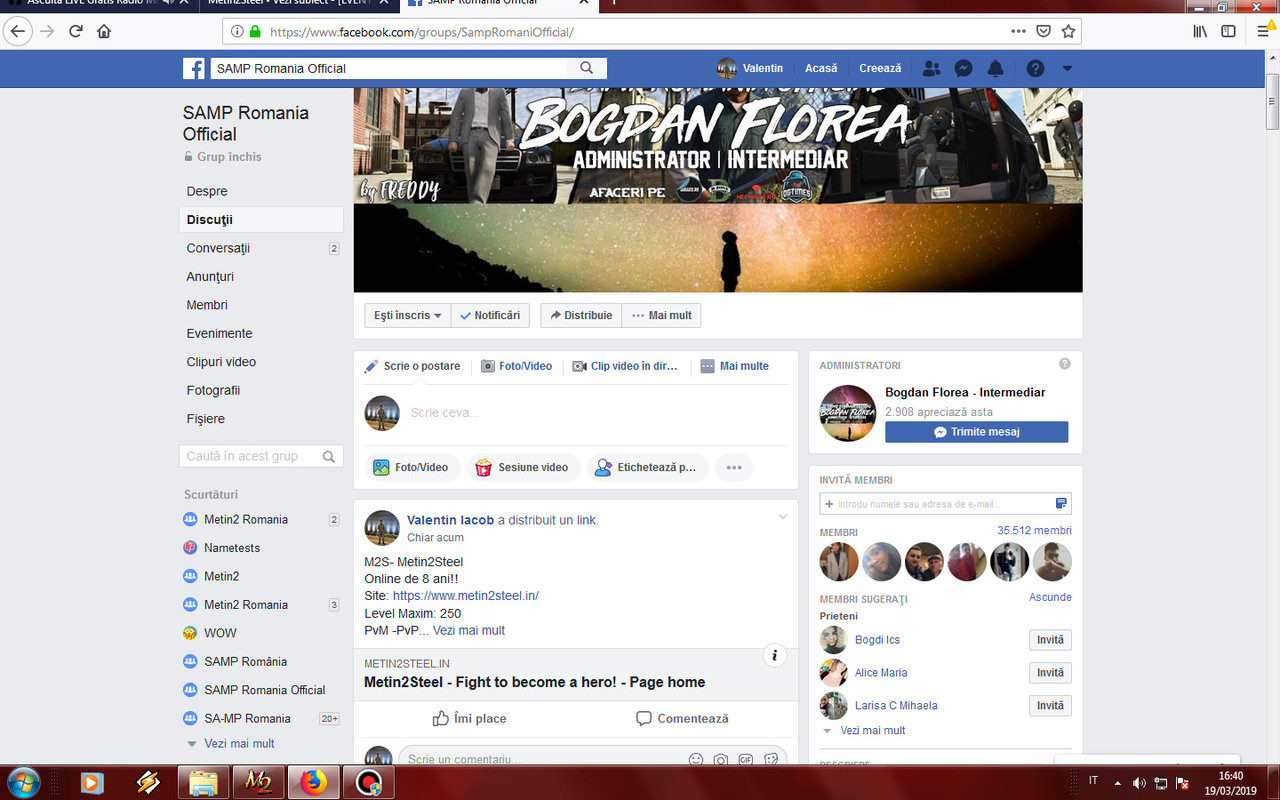Open the Mai mult group options menu
Viewport: 1280px width, 800px height.
[661, 315]
